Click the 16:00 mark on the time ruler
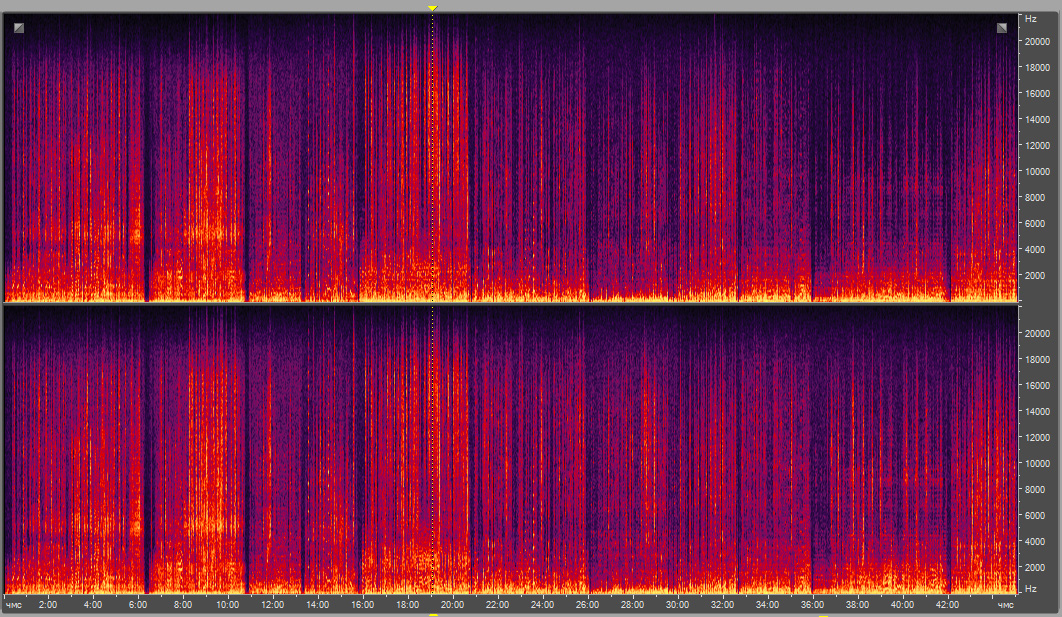This screenshot has height=617, width=1062. (x=362, y=605)
